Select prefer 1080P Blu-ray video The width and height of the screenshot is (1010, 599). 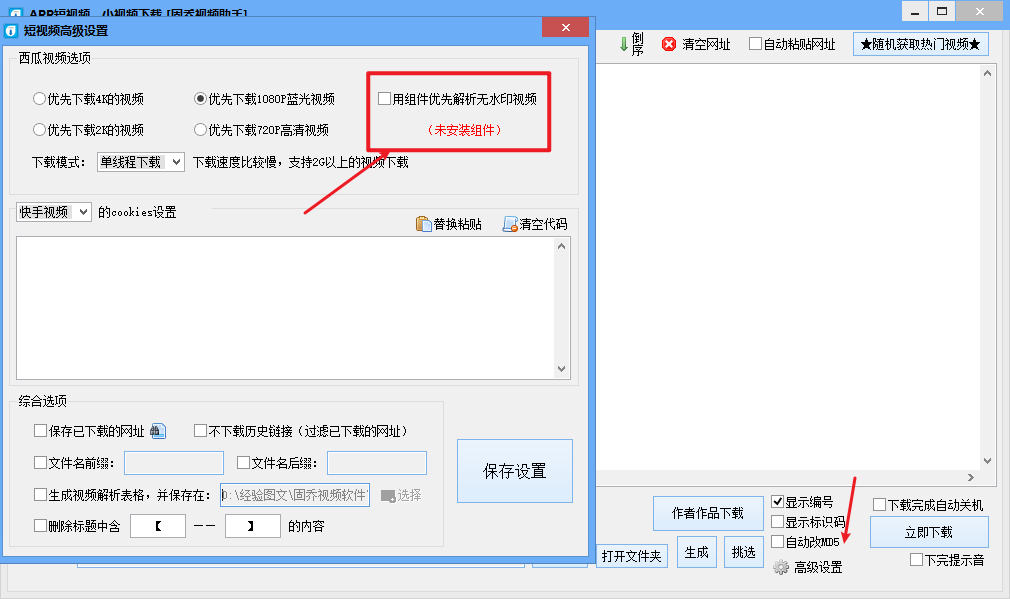tap(200, 99)
